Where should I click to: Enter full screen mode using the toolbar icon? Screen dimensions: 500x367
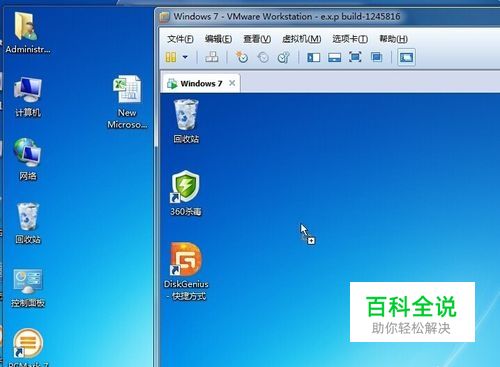355,57
